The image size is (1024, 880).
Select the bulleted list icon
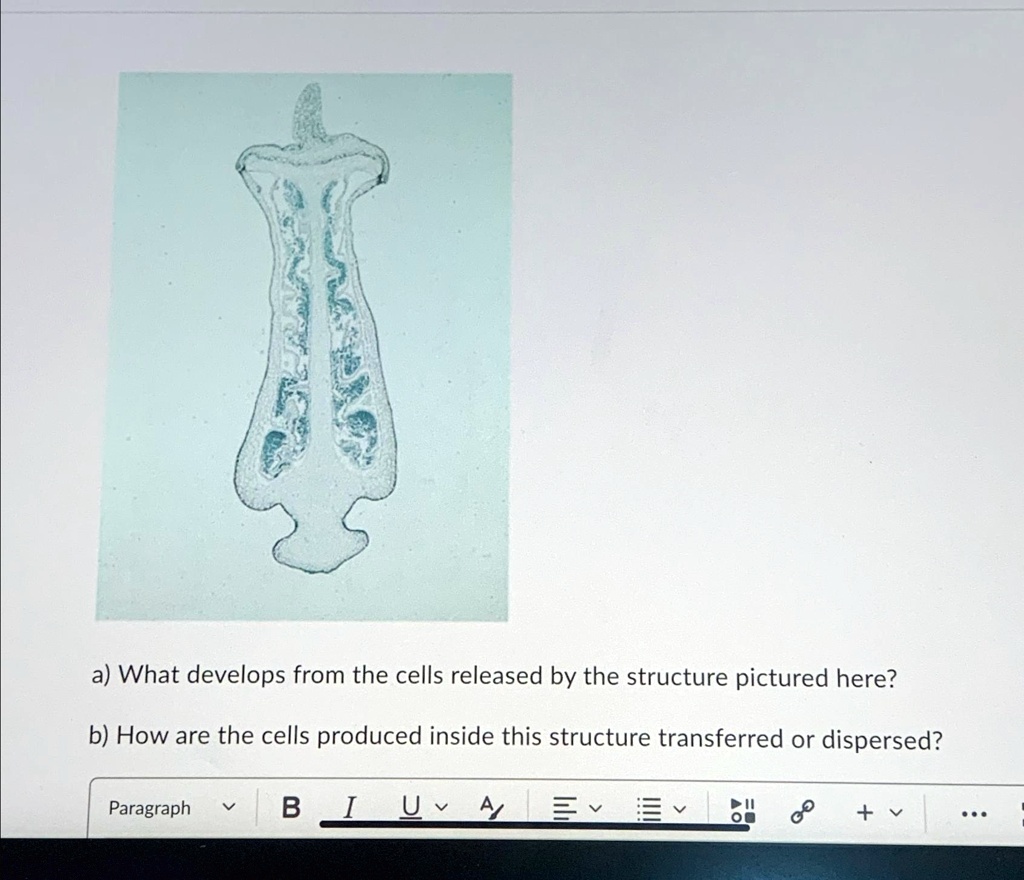pos(650,808)
